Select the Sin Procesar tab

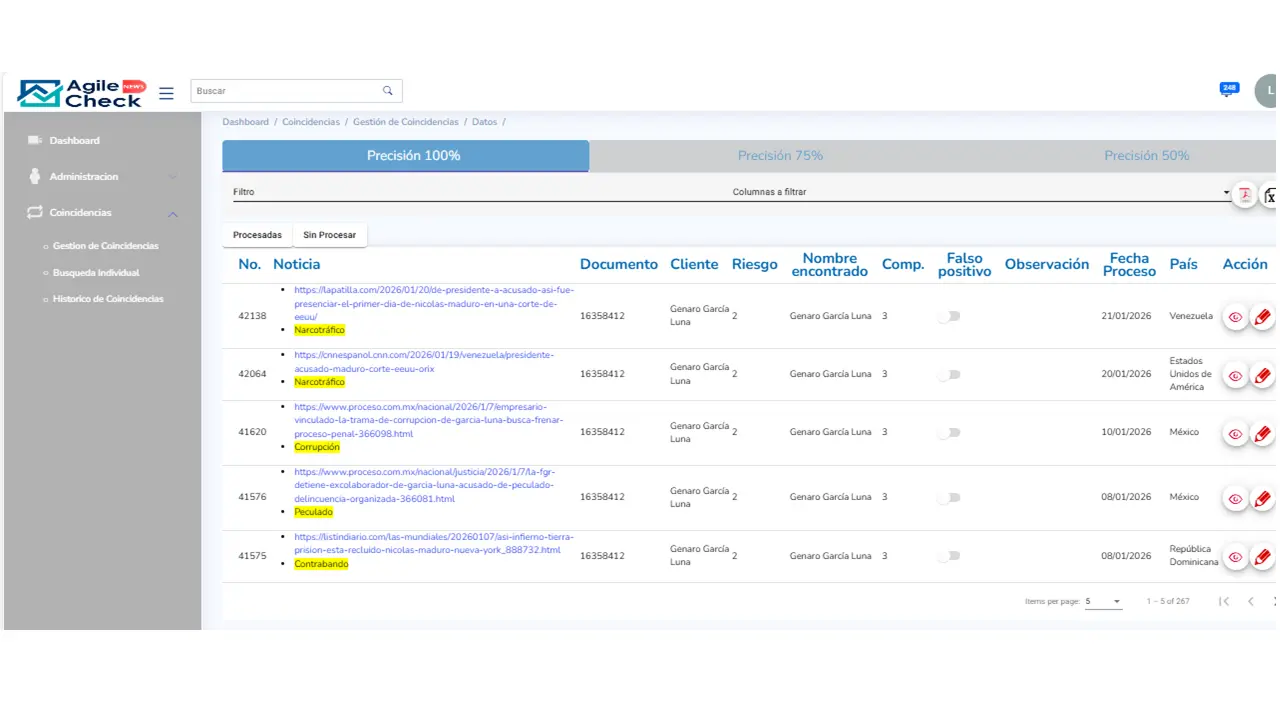330,235
